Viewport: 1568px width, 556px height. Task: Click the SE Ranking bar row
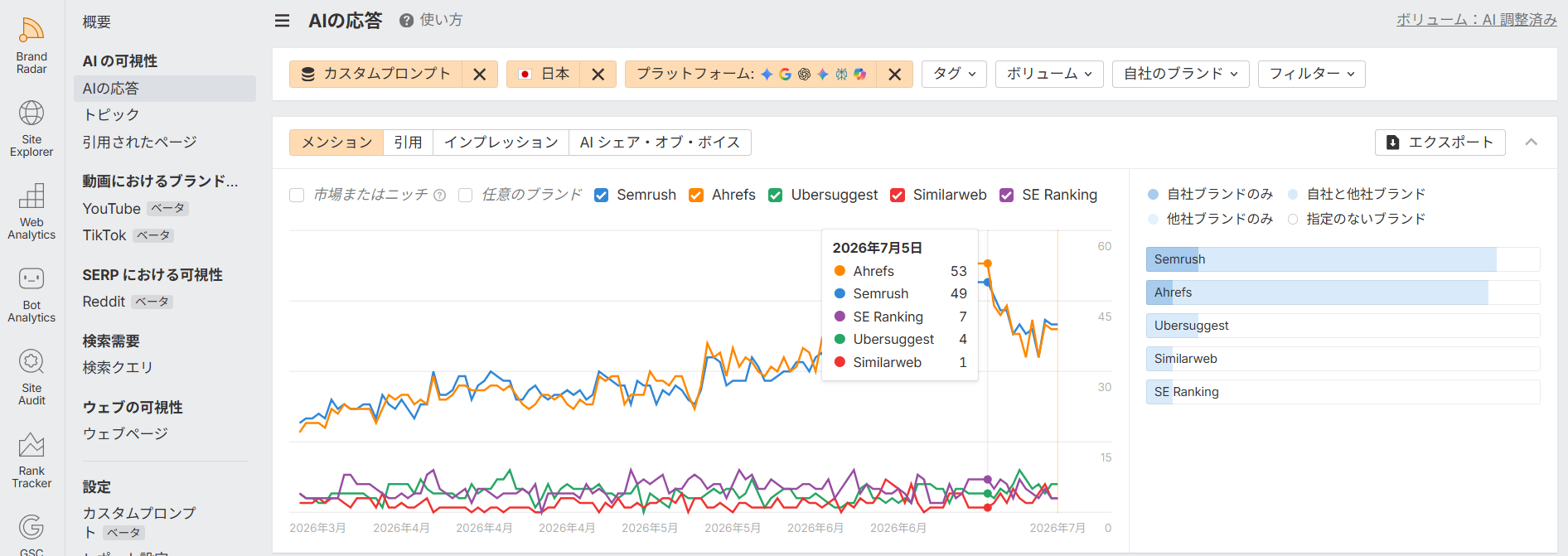click(1343, 392)
